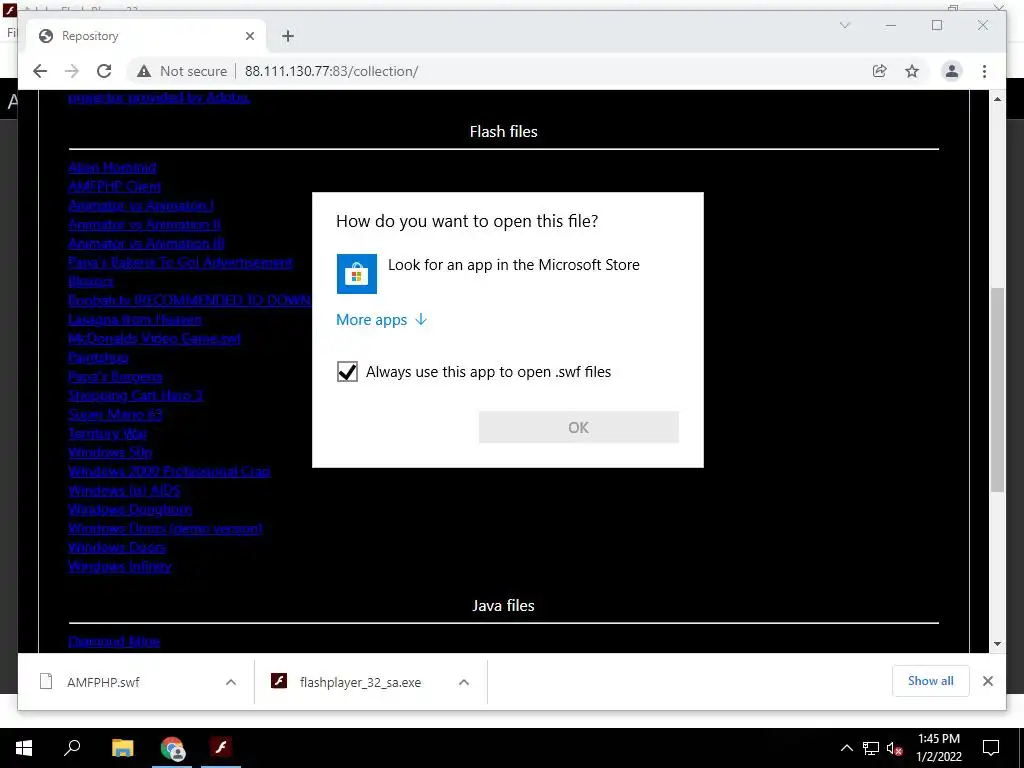Open the notification center icon
Viewport: 1024px width, 768px height.
(x=991, y=748)
